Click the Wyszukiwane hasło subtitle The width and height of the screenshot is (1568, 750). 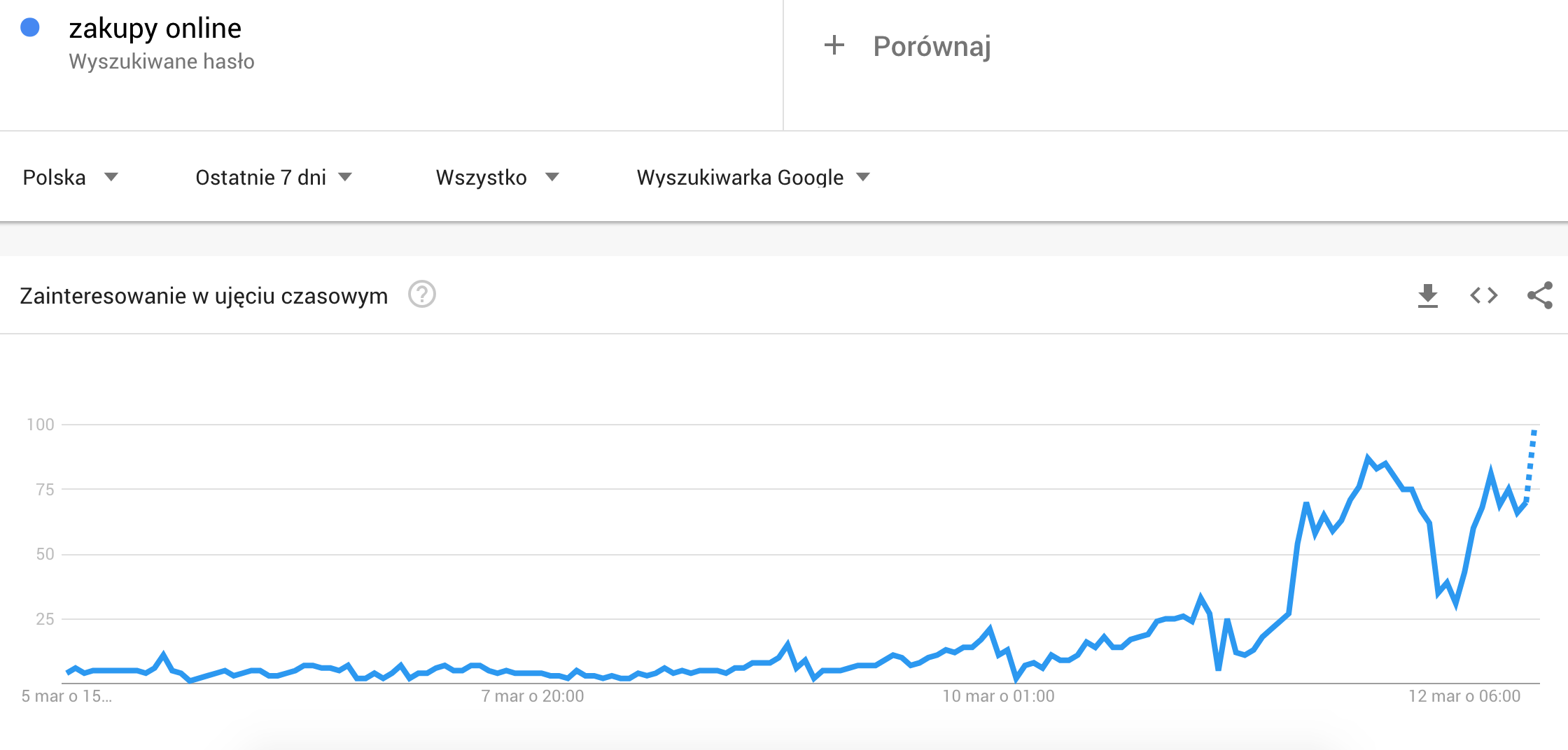[x=162, y=62]
